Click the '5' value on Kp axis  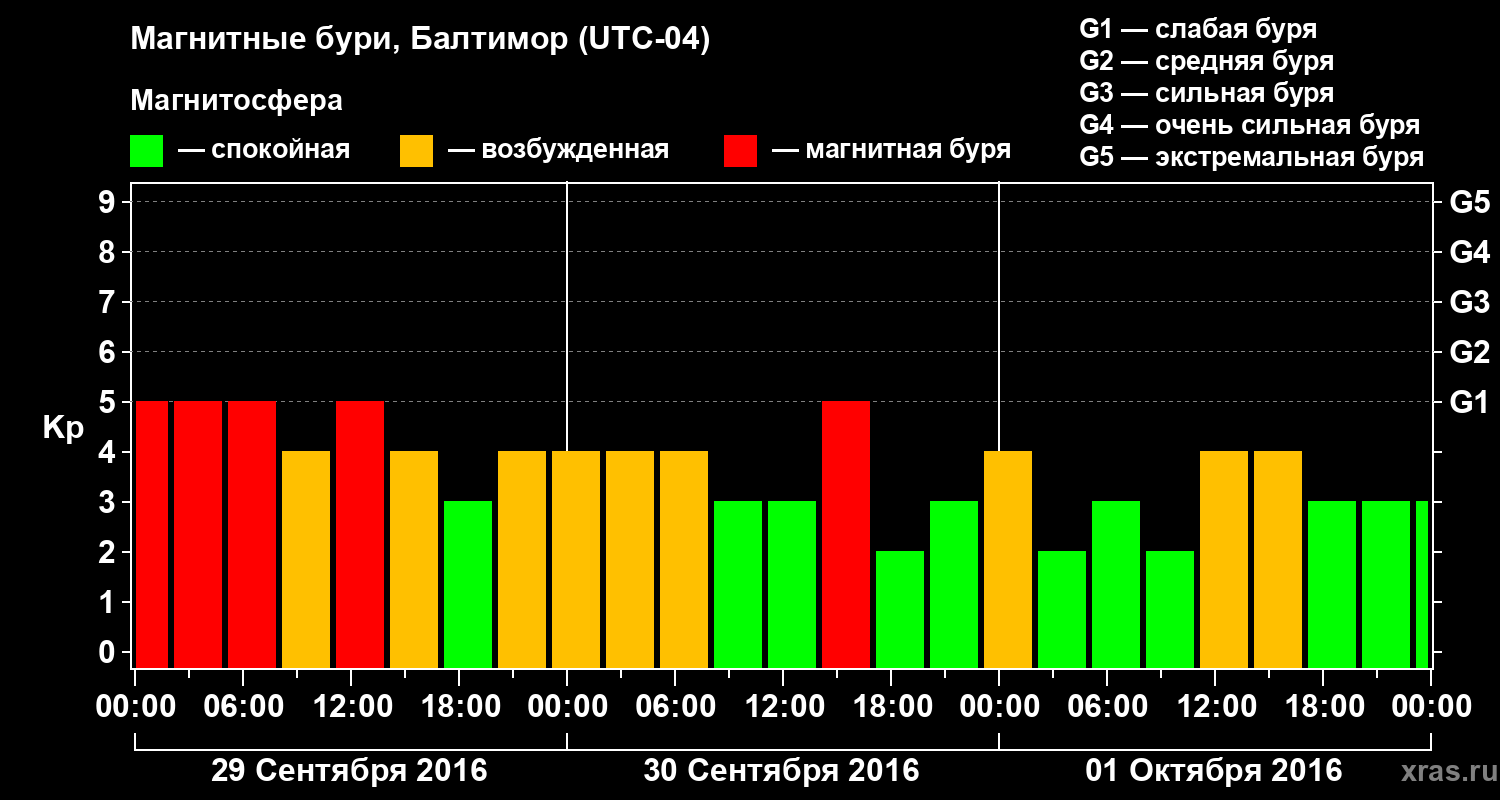click(x=109, y=403)
